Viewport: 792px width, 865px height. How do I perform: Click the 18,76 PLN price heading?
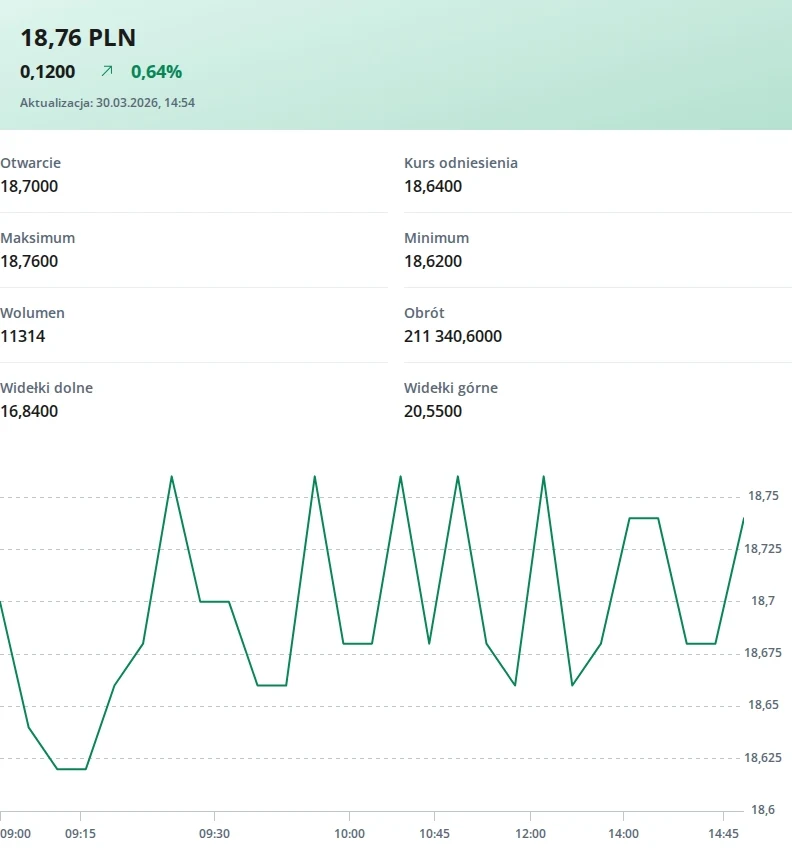point(78,38)
